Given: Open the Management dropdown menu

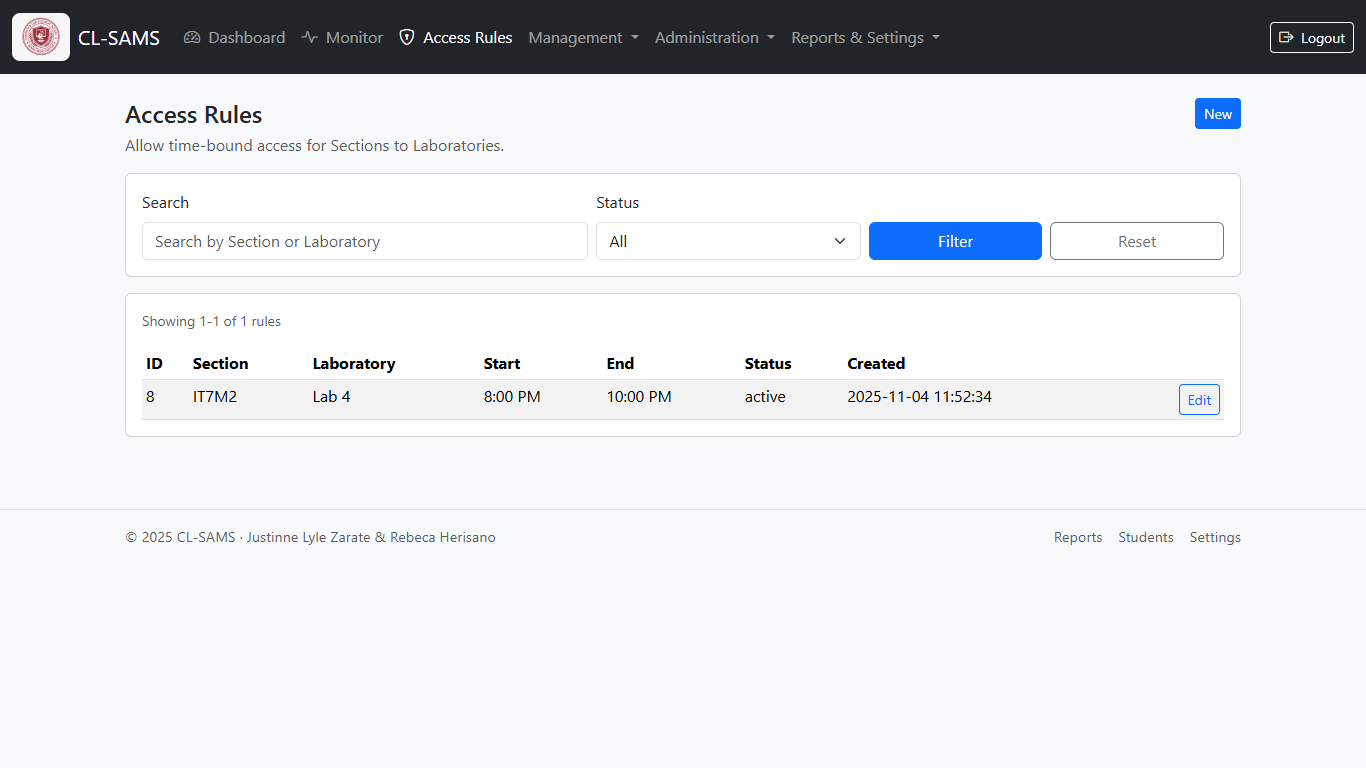Looking at the screenshot, I should coord(583,38).
